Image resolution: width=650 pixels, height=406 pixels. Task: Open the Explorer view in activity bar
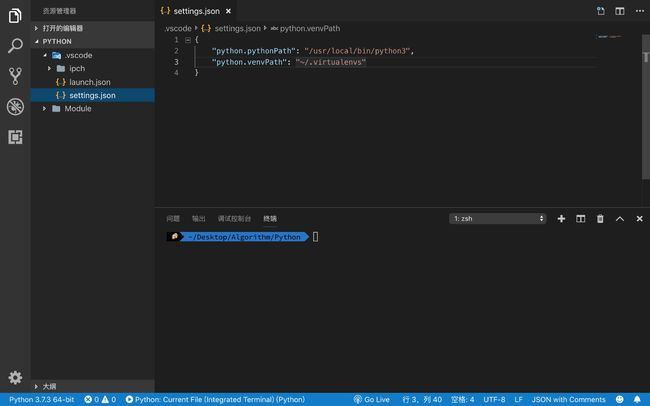point(15,16)
